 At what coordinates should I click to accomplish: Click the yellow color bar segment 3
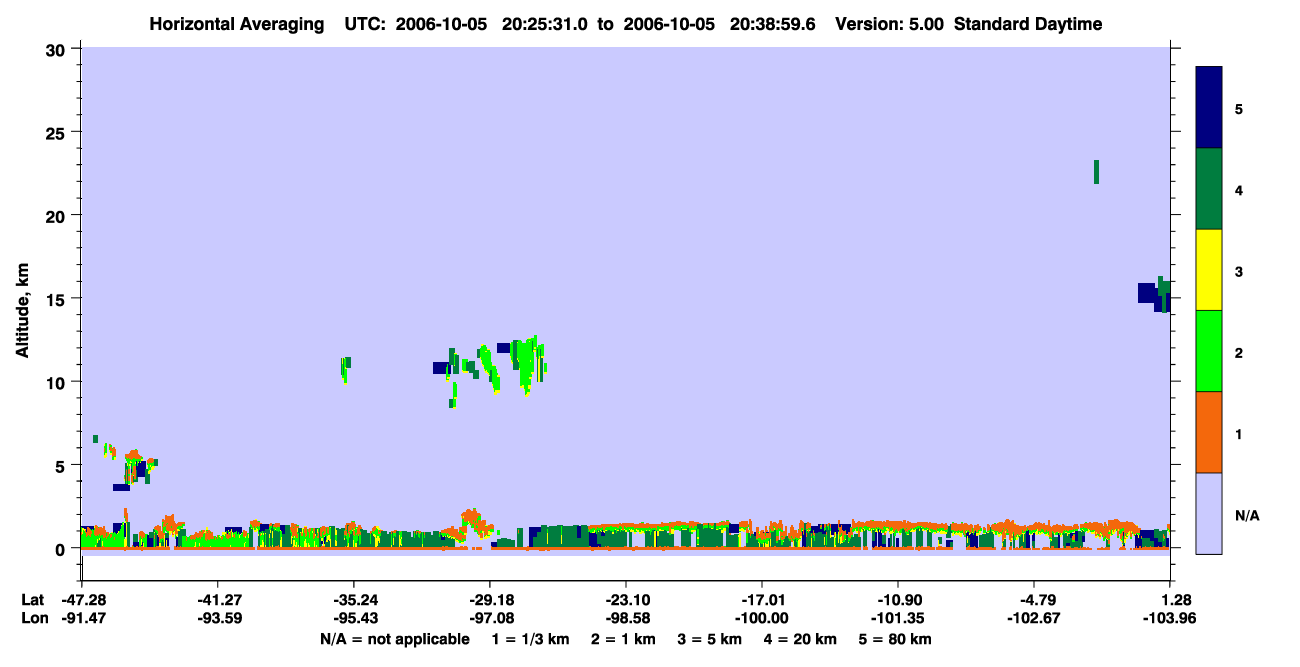coord(1209,270)
